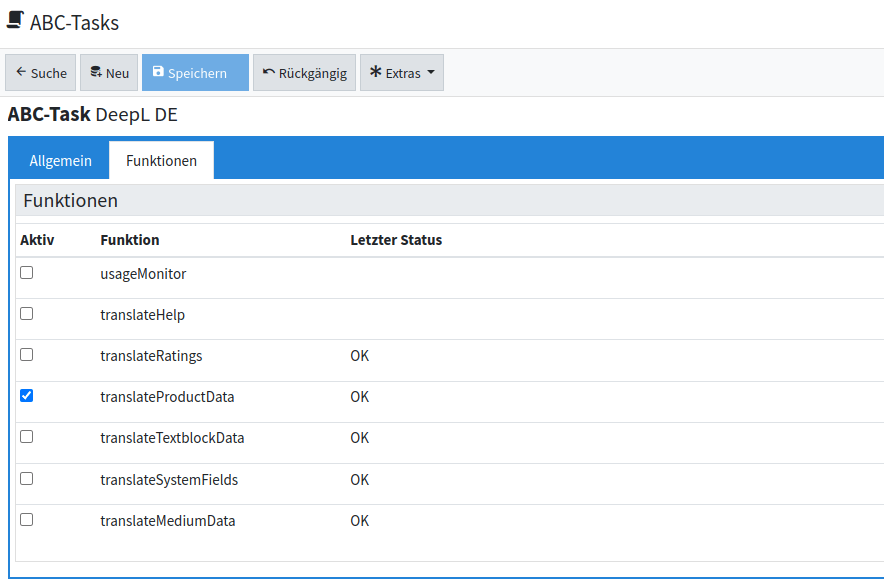884x584 pixels.
Task: Click the Funktionen section header bar
Action: point(450,201)
